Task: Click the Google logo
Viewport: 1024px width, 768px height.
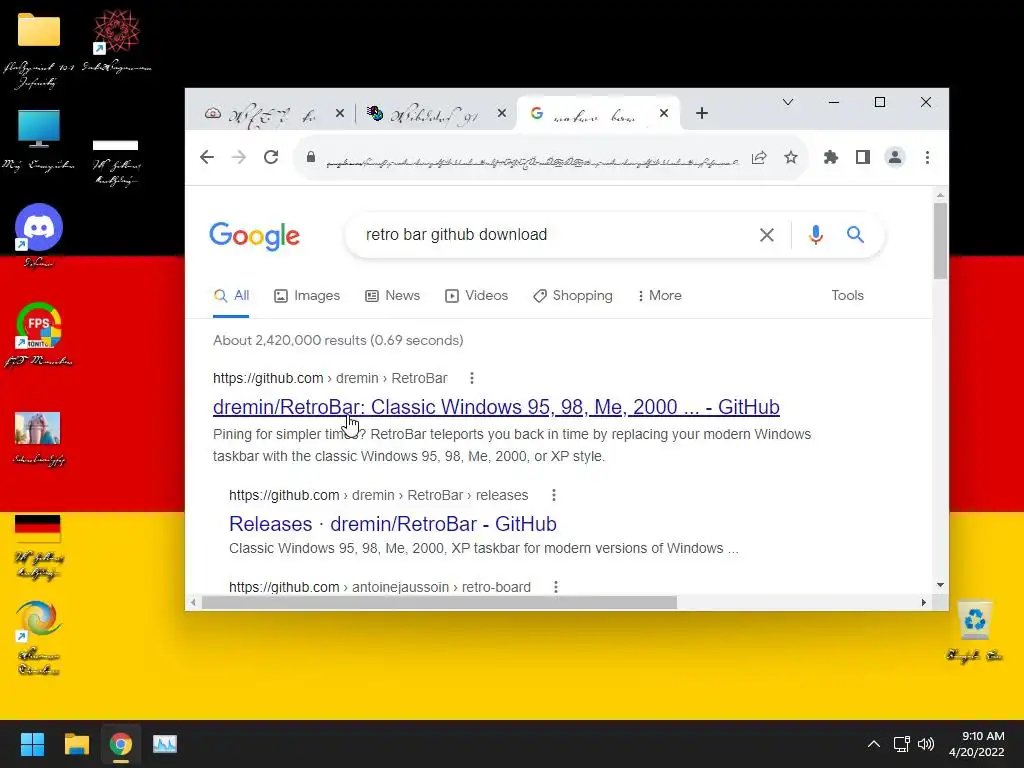Action: point(255,236)
